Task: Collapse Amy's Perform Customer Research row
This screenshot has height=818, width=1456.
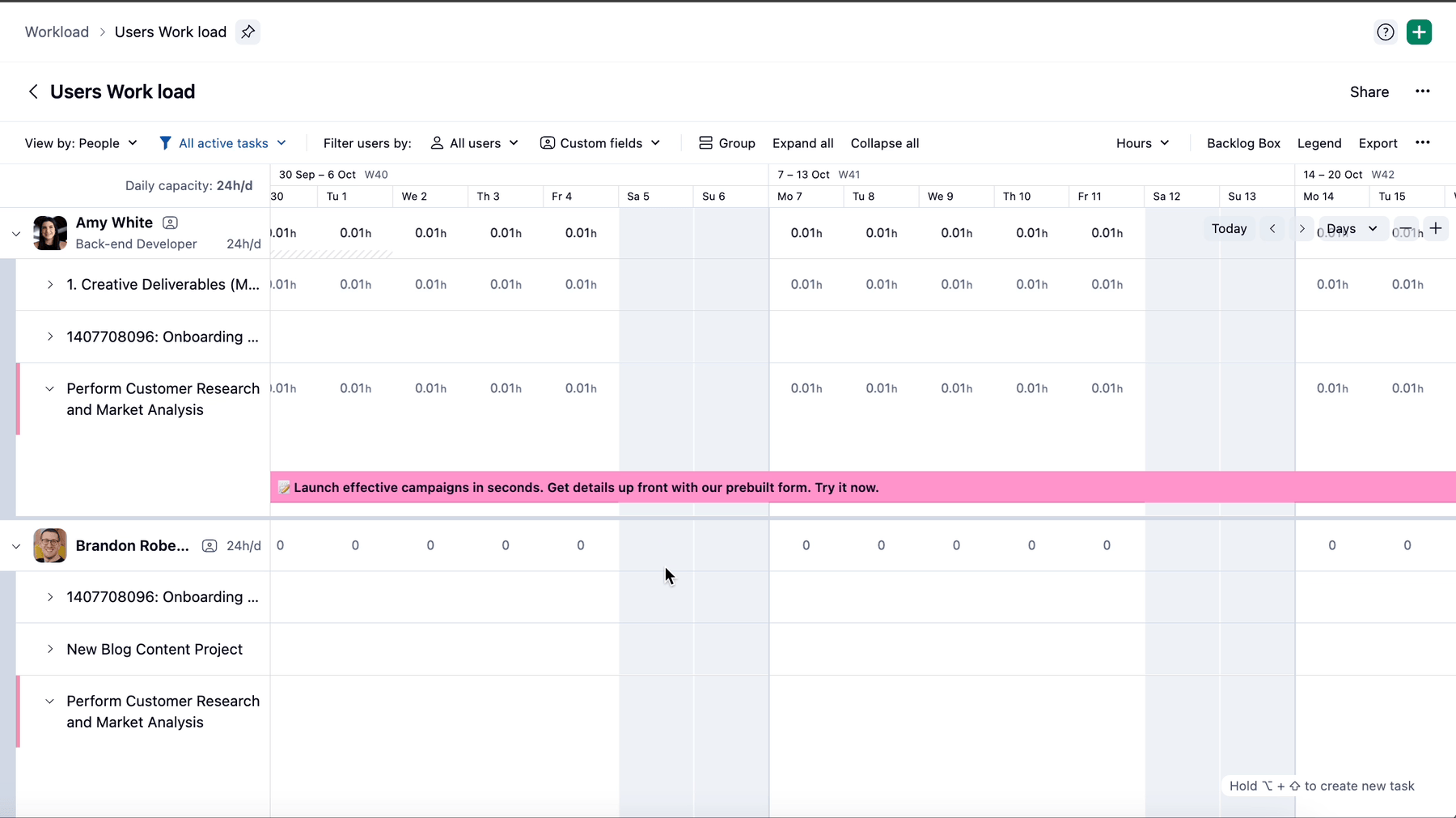Action: coord(50,388)
